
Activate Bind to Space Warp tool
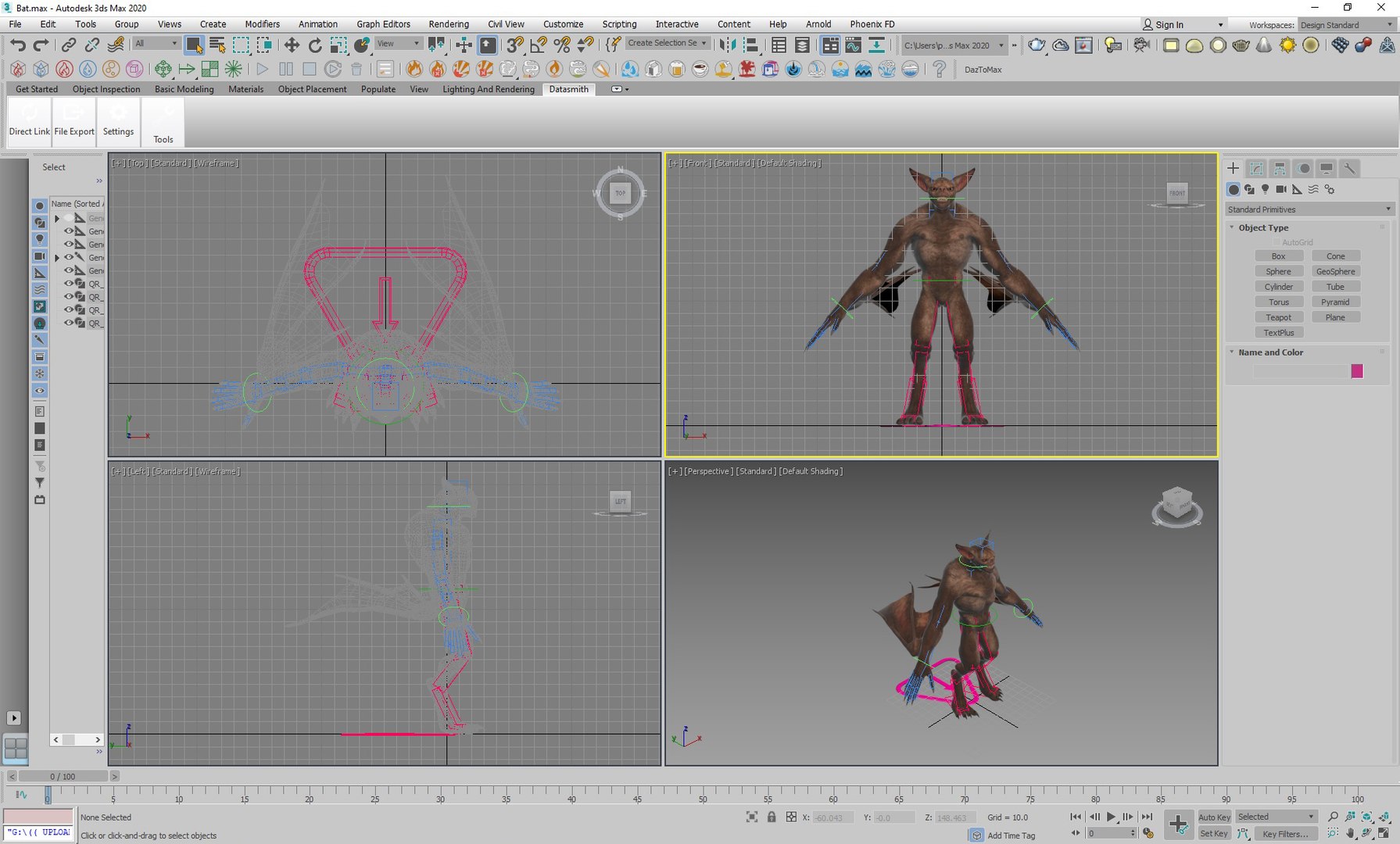coord(116,45)
